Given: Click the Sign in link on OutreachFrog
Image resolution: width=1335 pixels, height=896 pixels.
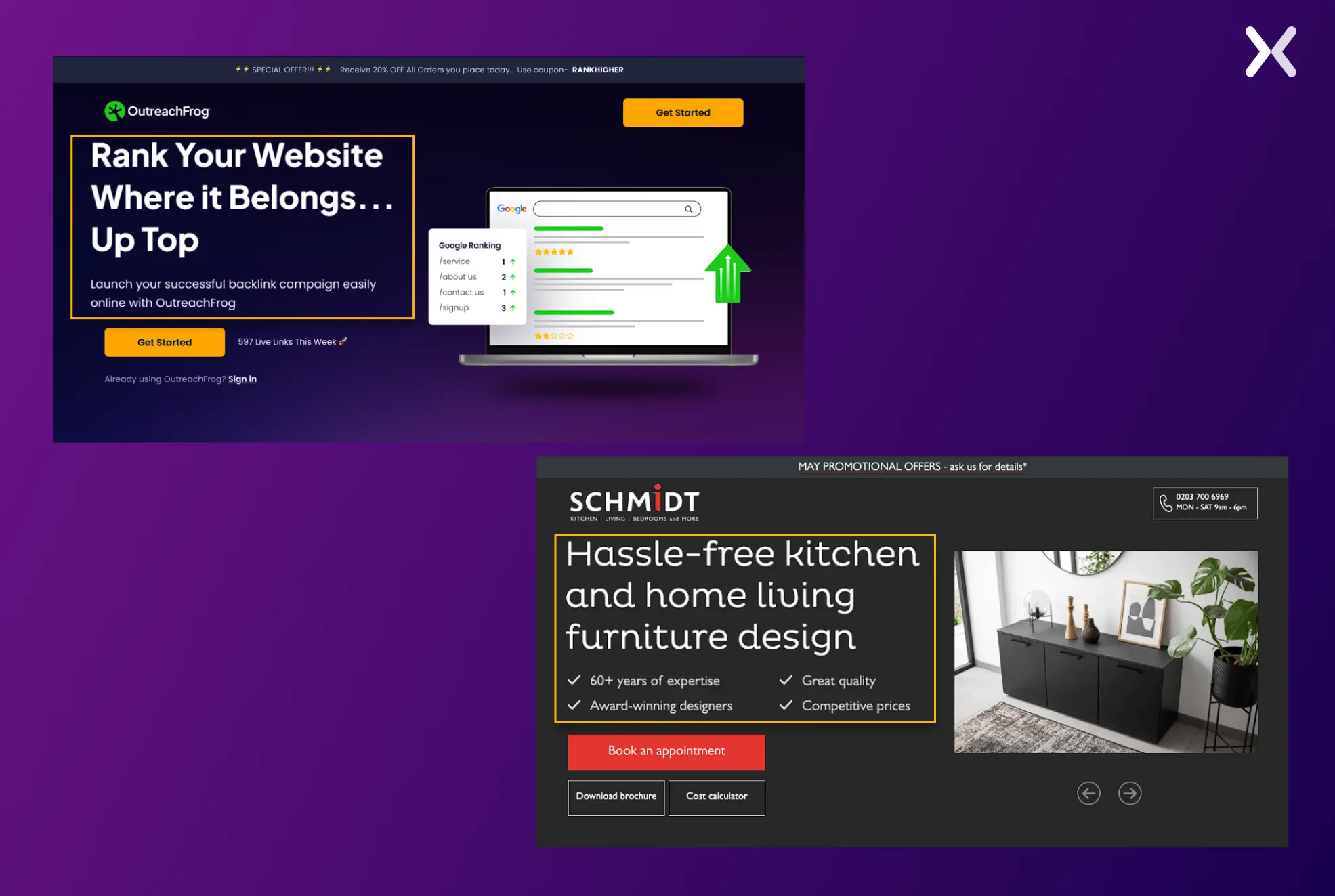Looking at the screenshot, I should (x=242, y=379).
